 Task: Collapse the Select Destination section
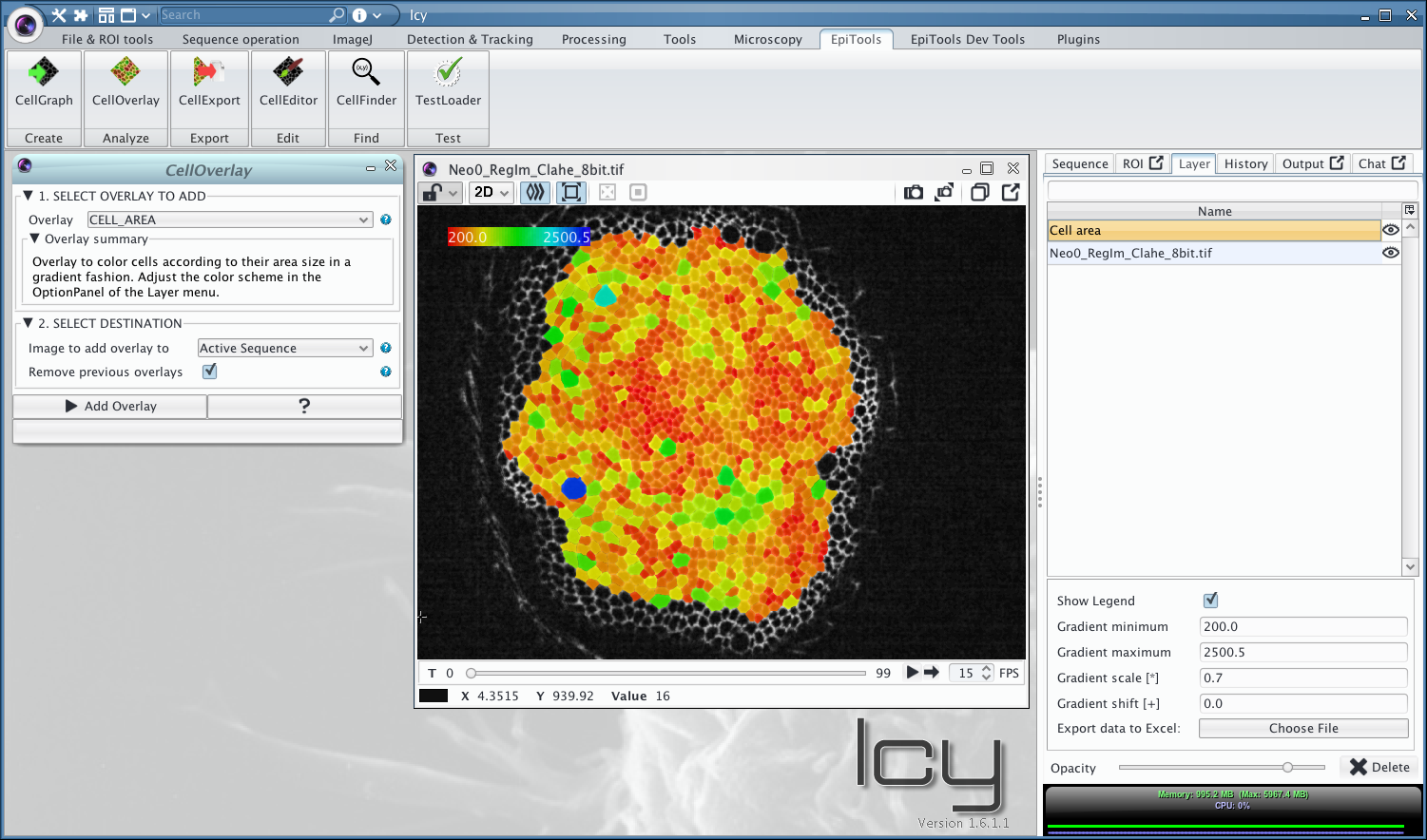(x=28, y=323)
